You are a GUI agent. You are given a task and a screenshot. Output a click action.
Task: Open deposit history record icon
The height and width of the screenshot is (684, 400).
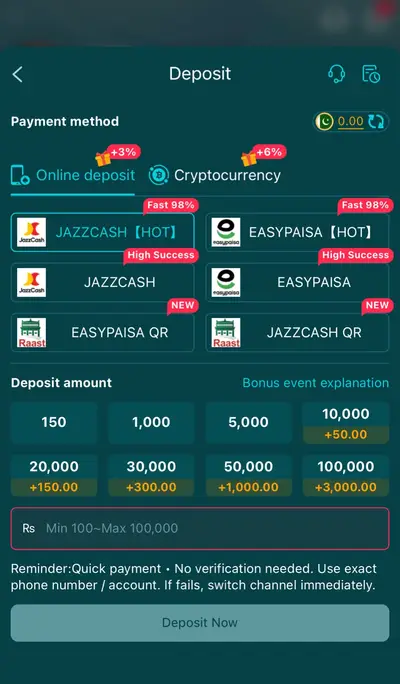click(371, 74)
